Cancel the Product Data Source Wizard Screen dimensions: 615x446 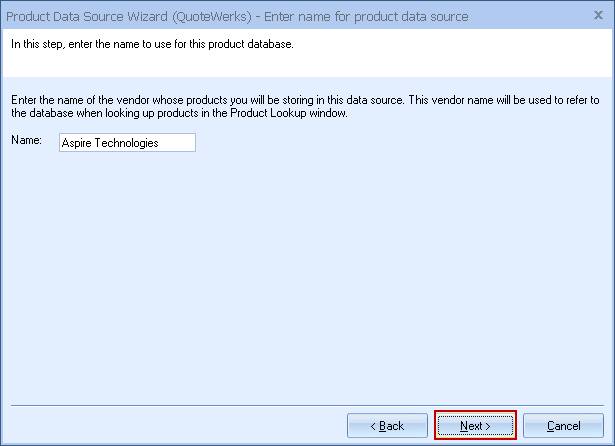pos(563,425)
